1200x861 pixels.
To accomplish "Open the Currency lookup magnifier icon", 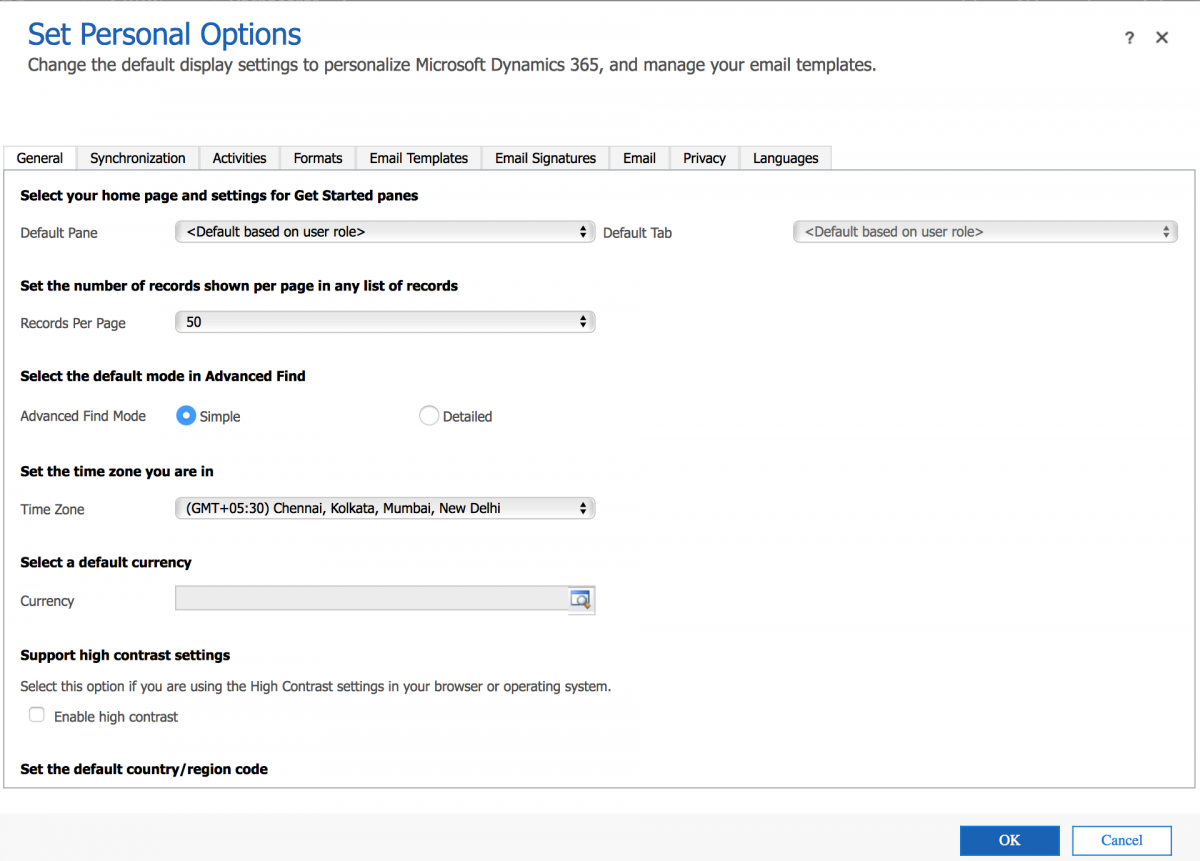I will [580, 599].
